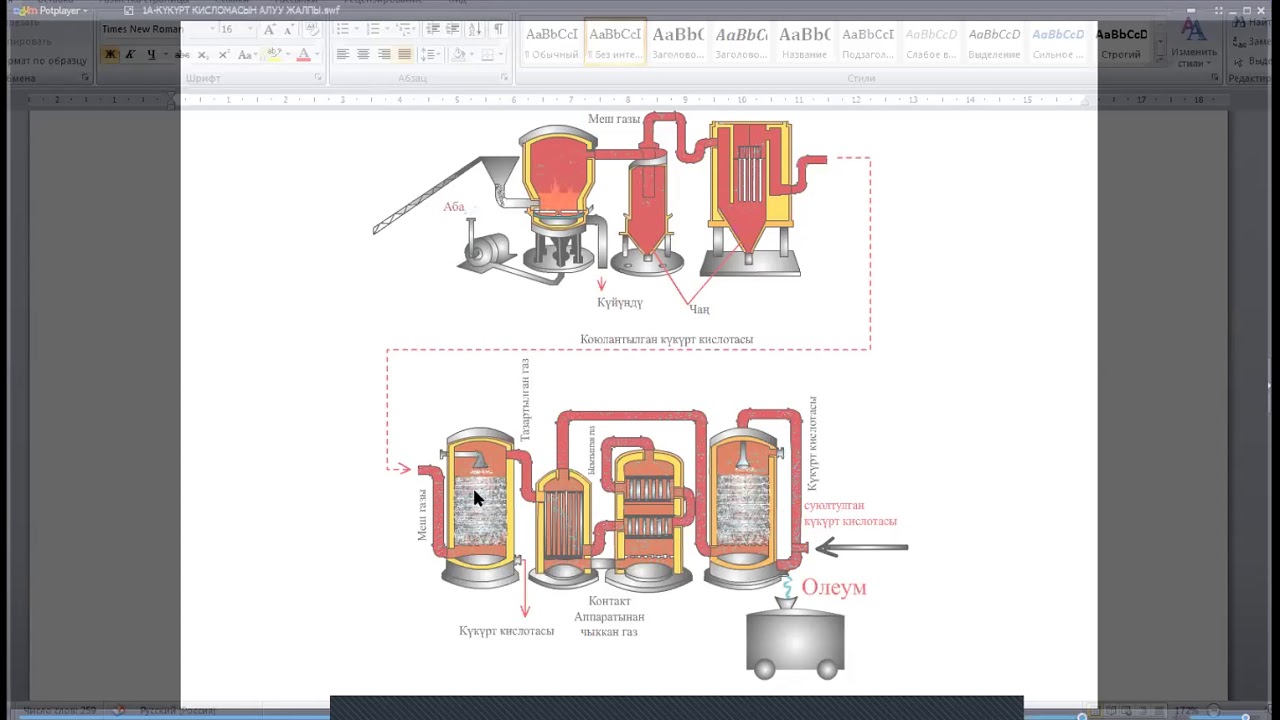The width and height of the screenshot is (1280, 720).
Task: Toggle bold (Ж) formatting
Action: coord(111,54)
